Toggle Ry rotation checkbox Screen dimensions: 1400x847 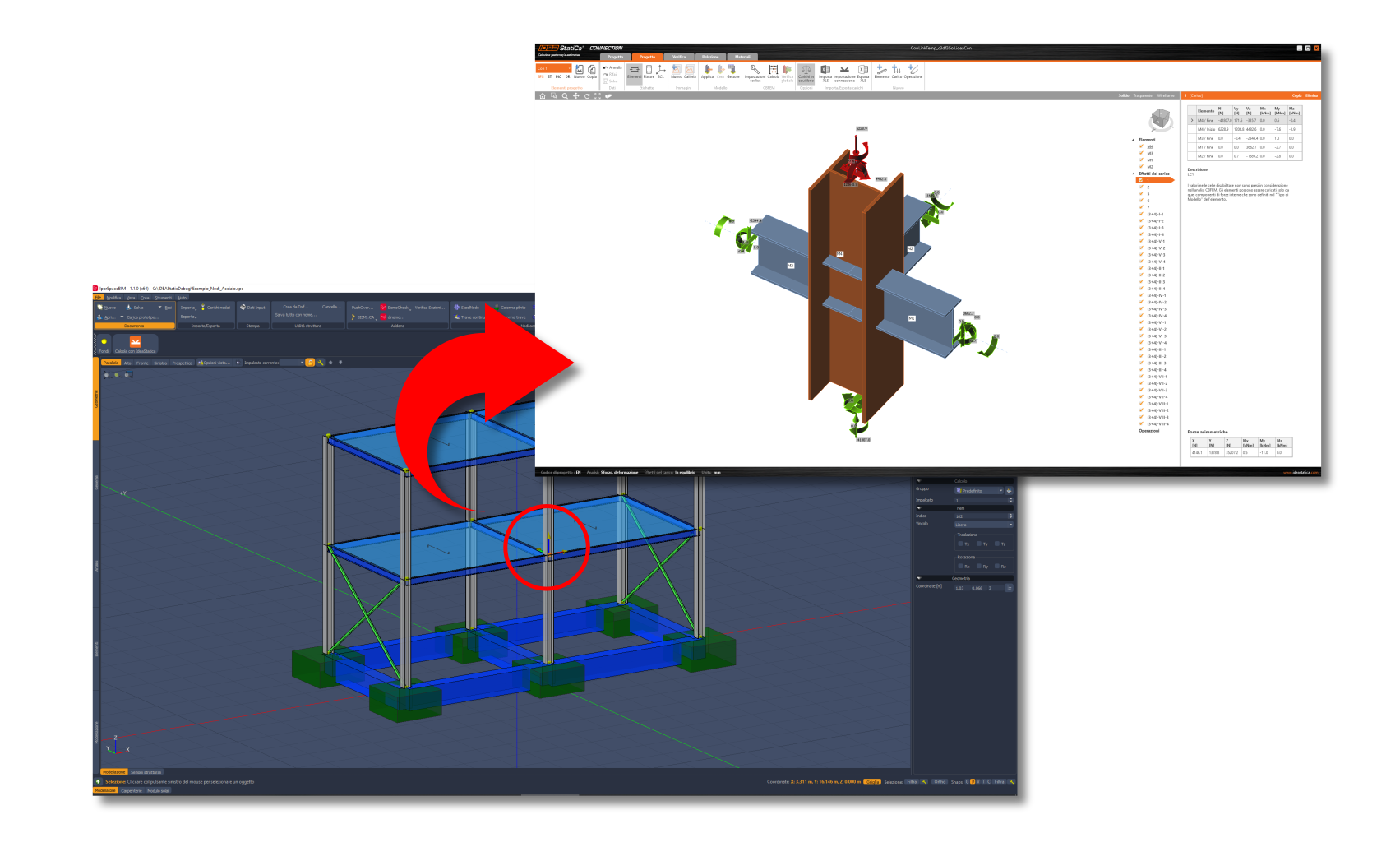[979, 566]
